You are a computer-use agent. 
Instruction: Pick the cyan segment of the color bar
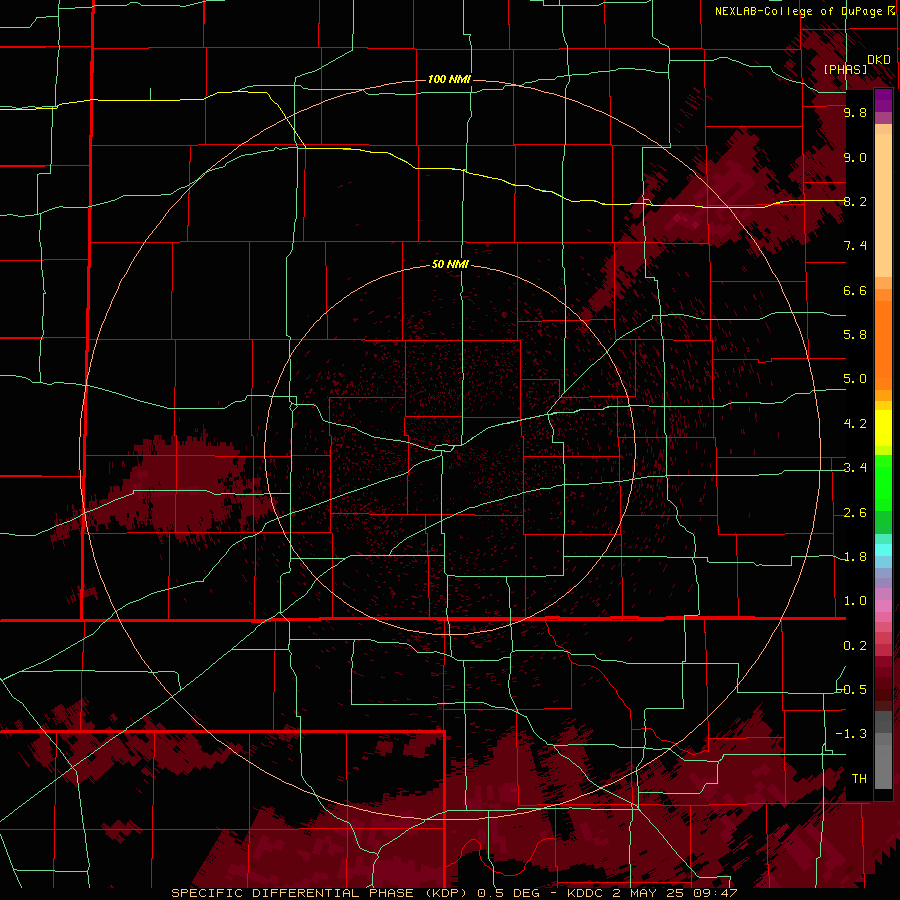[883, 550]
